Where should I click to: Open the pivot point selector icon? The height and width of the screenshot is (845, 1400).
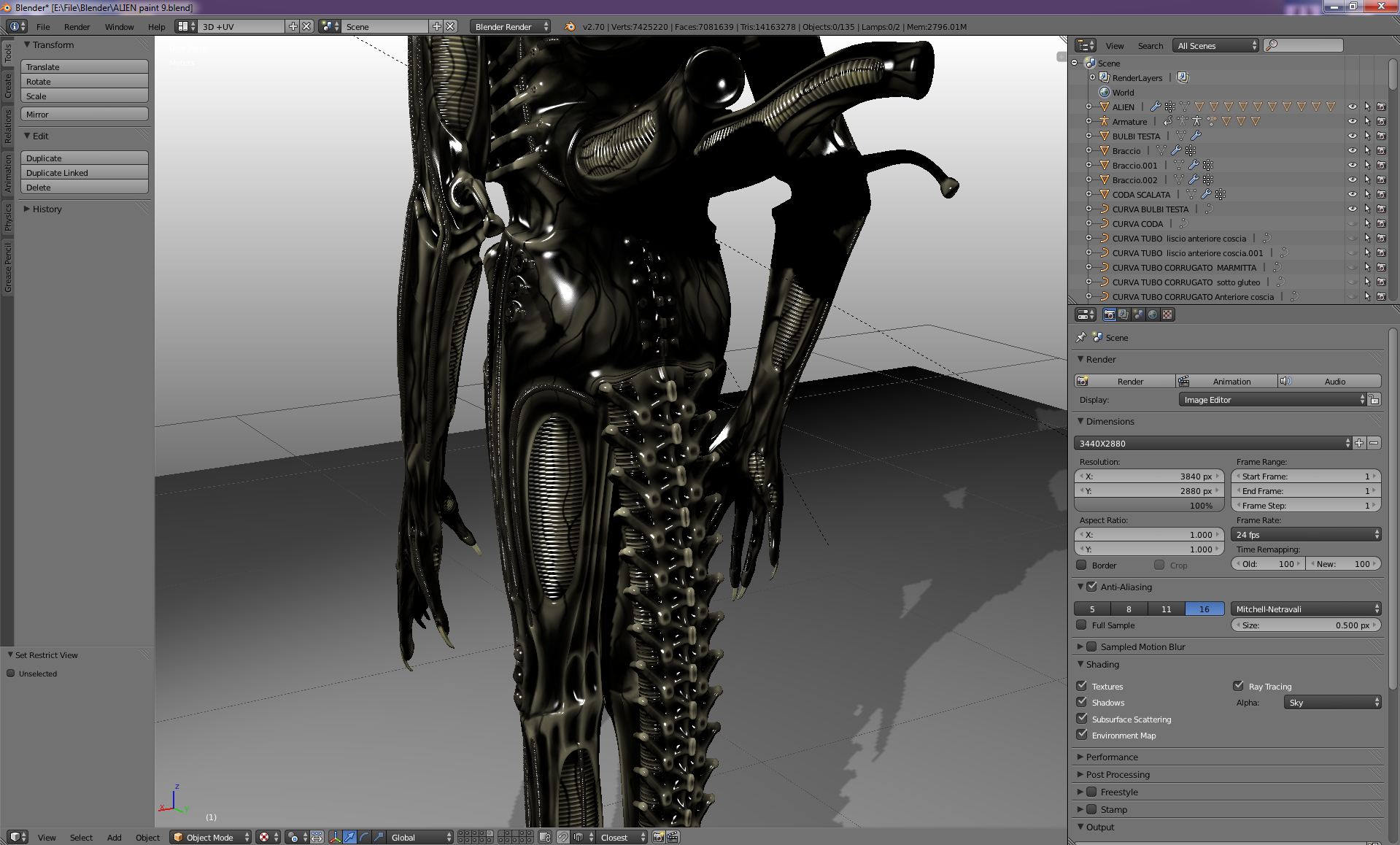pos(295,837)
